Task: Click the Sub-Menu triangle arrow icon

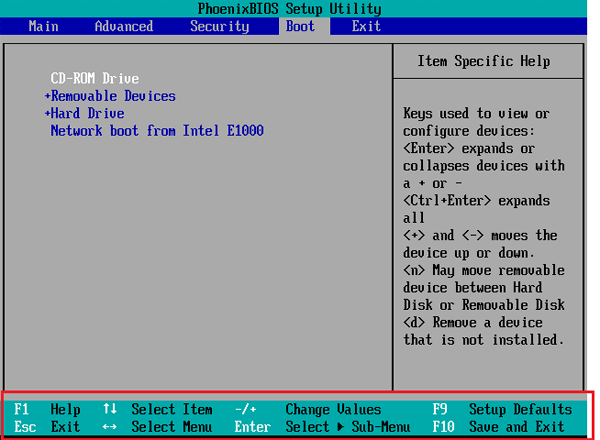Action: 341,427
